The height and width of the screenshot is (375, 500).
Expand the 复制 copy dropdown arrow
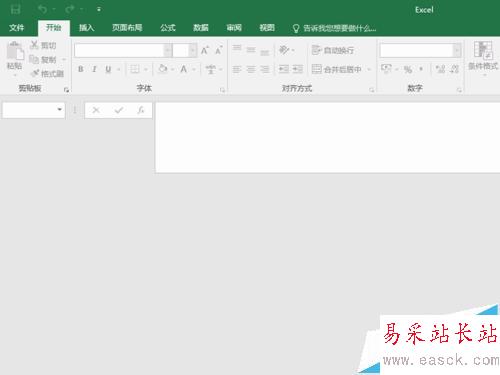pos(64,60)
